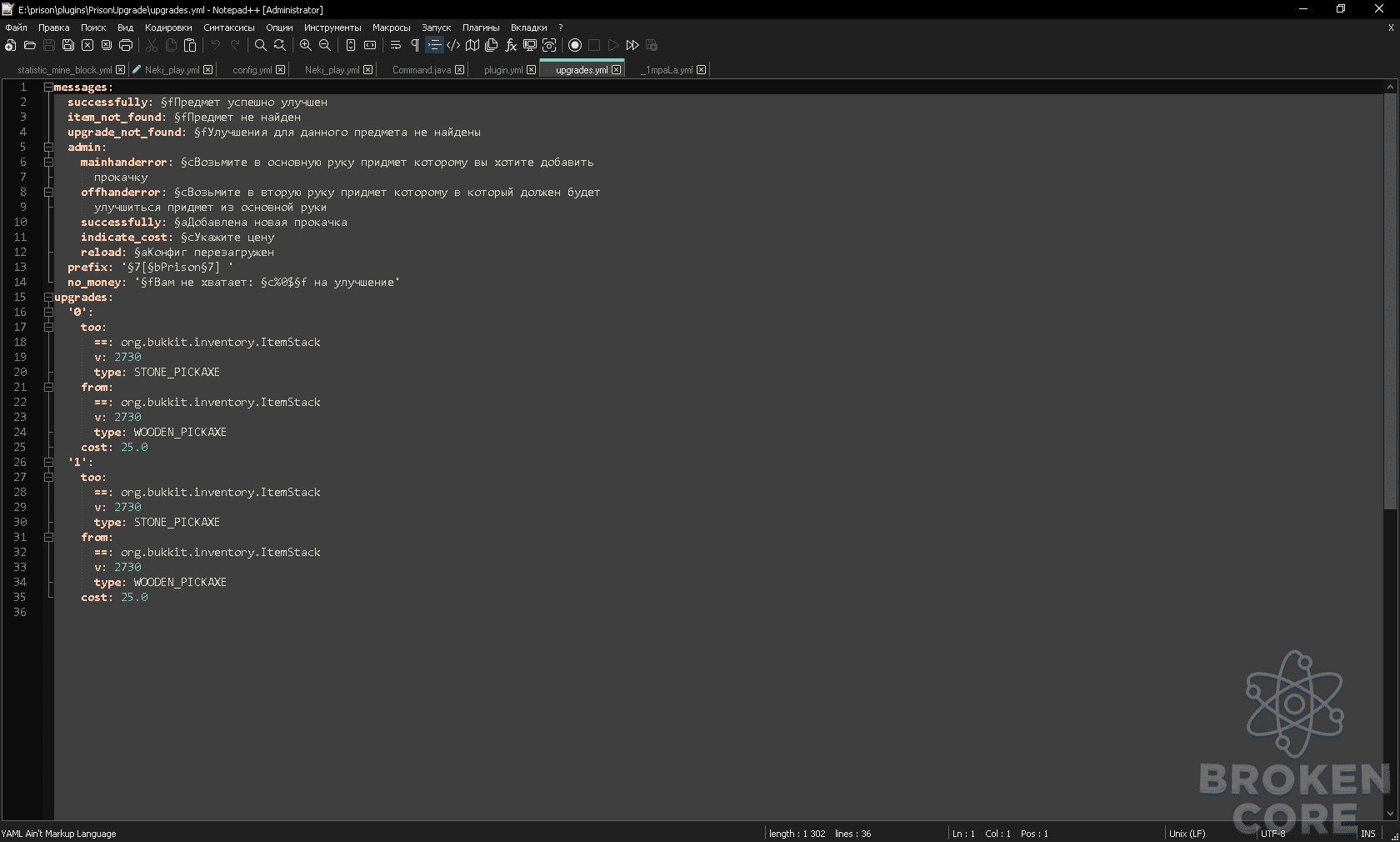Open the Файл menu
1400x842 pixels.
click(x=16, y=28)
